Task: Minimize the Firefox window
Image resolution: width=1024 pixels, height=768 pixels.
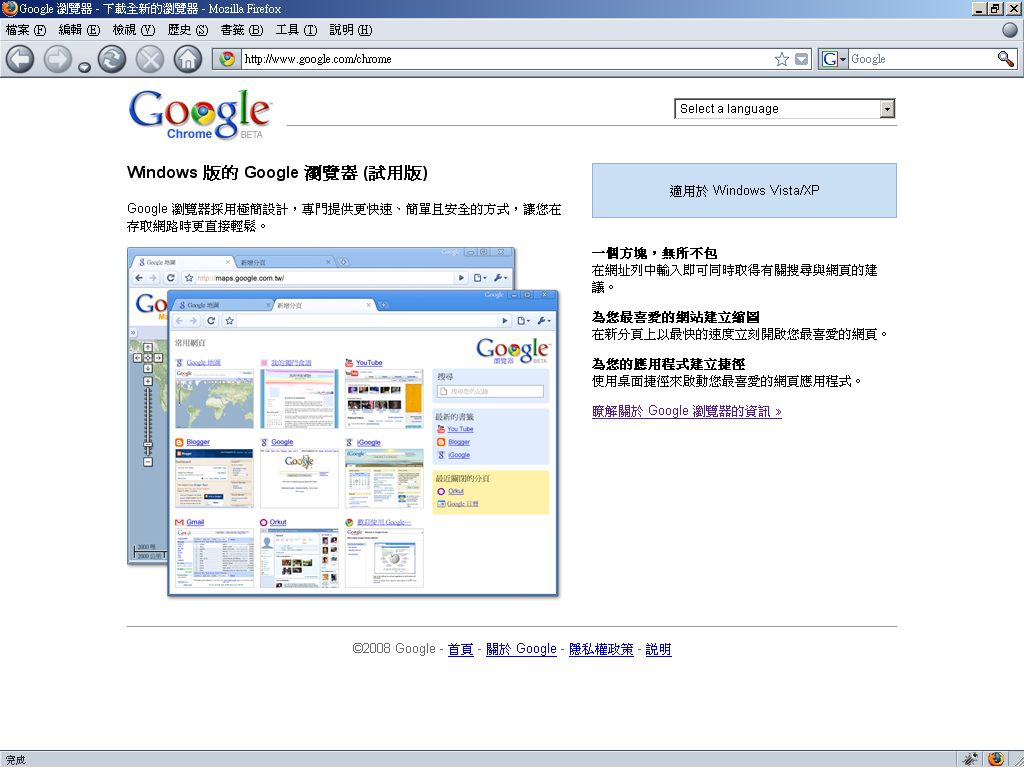Action: [979, 8]
